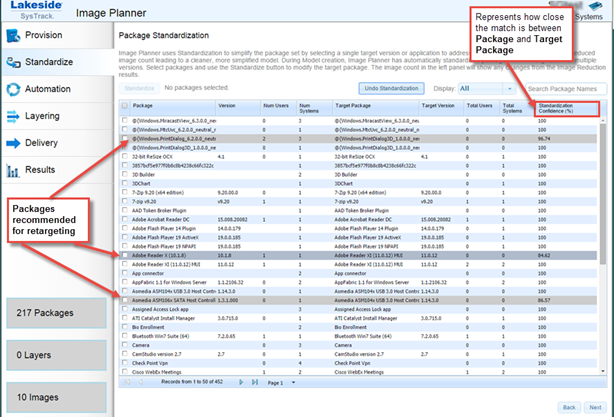Image resolution: width=614 pixels, height=417 pixels.
Task: Click the Automation circular arrows icon
Action: pyautogui.click(x=13, y=89)
